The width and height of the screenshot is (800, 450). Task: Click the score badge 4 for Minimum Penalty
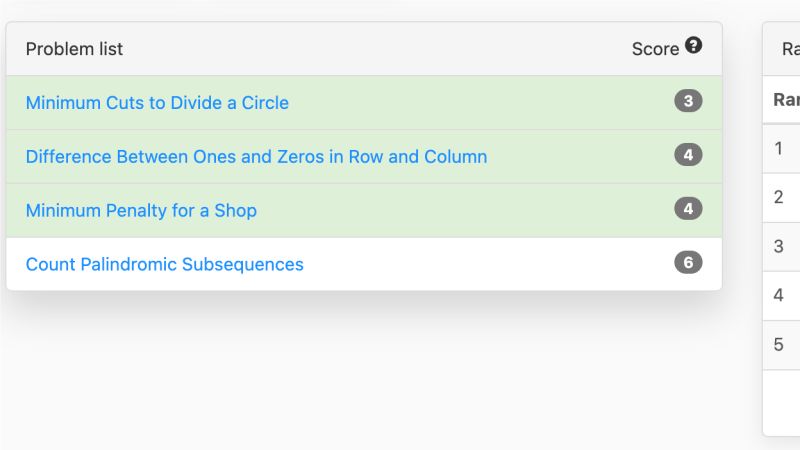pos(688,208)
